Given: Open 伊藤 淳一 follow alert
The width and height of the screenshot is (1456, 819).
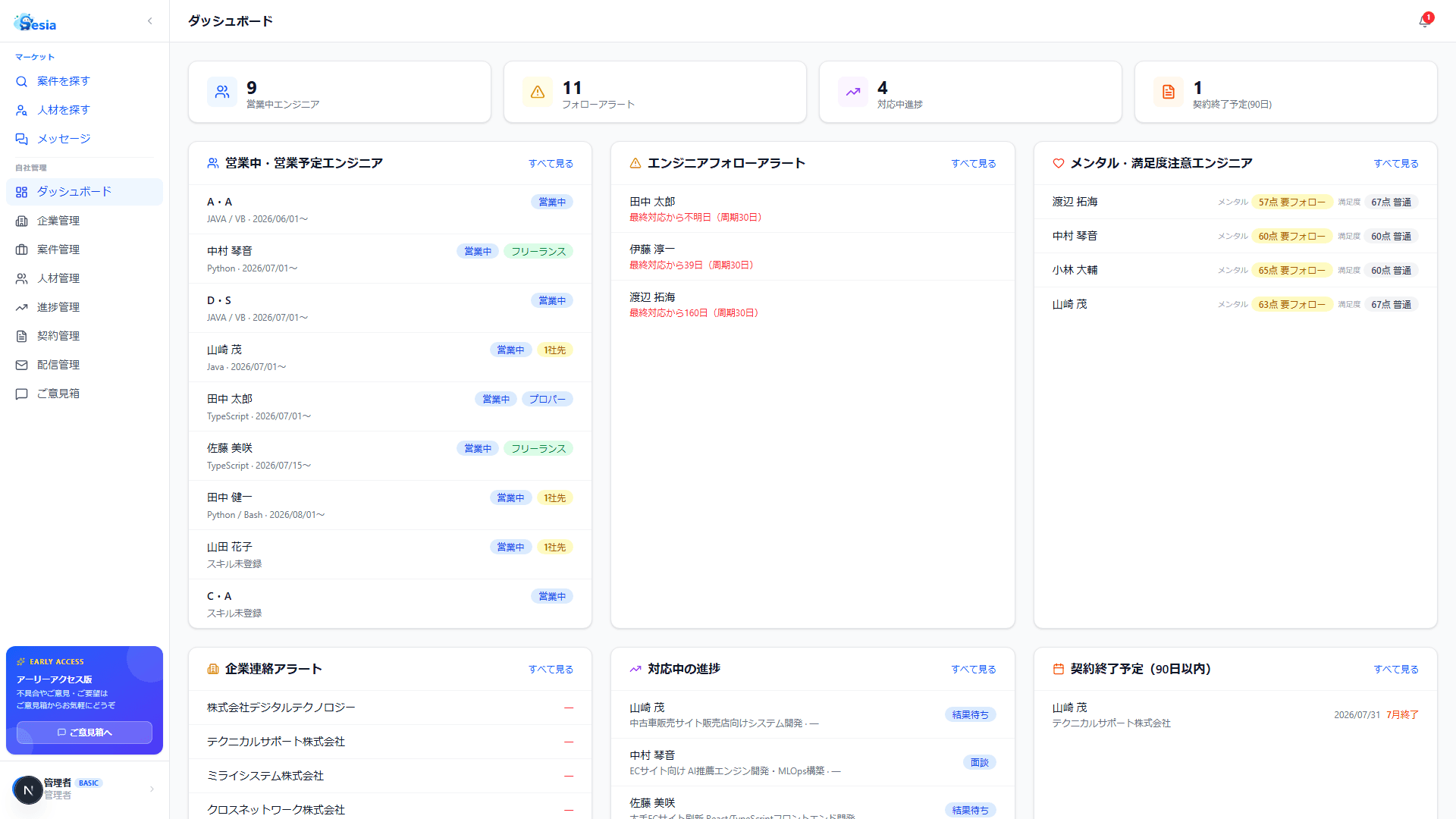Looking at the screenshot, I should (x=813, y=257).
